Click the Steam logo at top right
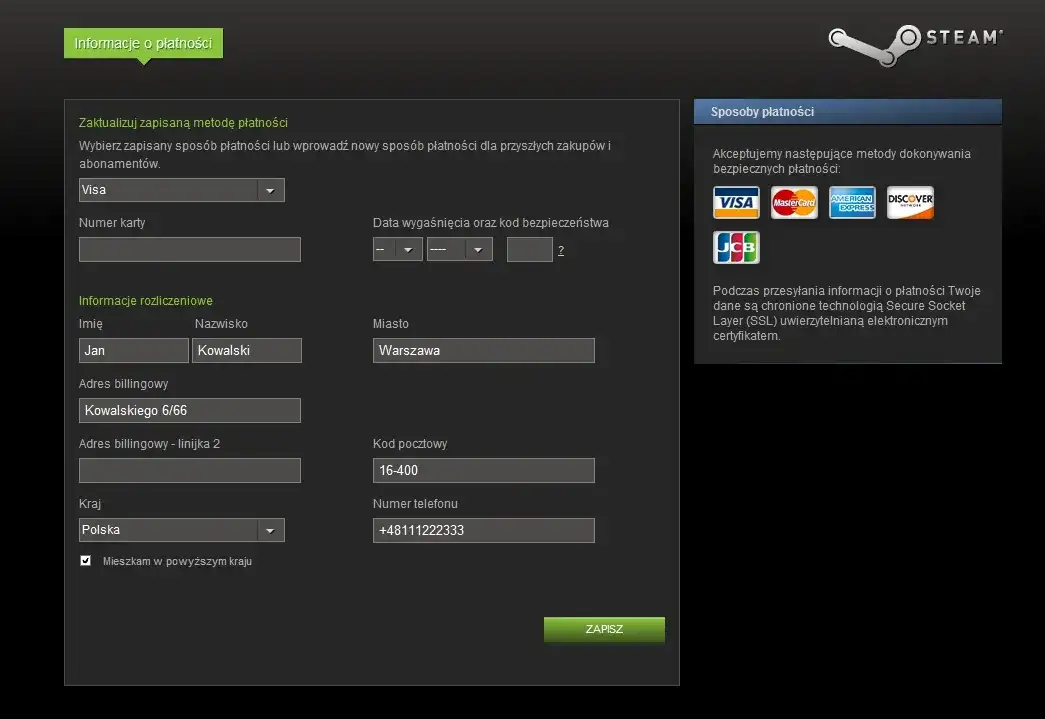This screenshot has width=1045, height=719. (914, 41)
